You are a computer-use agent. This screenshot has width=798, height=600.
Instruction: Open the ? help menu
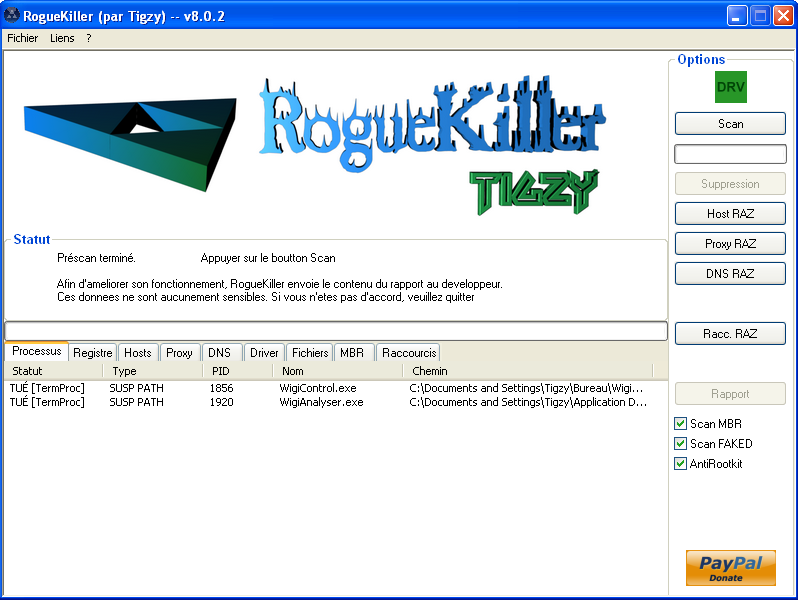click(88, 38)
